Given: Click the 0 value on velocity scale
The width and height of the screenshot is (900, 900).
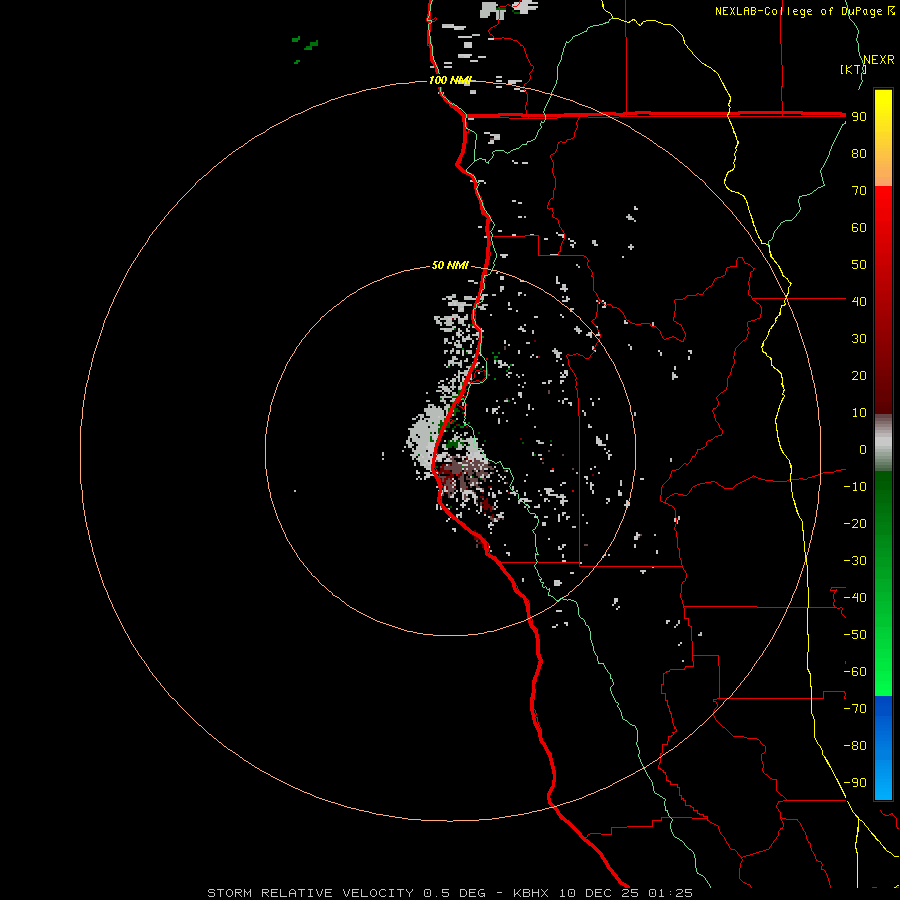Looking at the screenshot, I should click(x=862, y=449).
